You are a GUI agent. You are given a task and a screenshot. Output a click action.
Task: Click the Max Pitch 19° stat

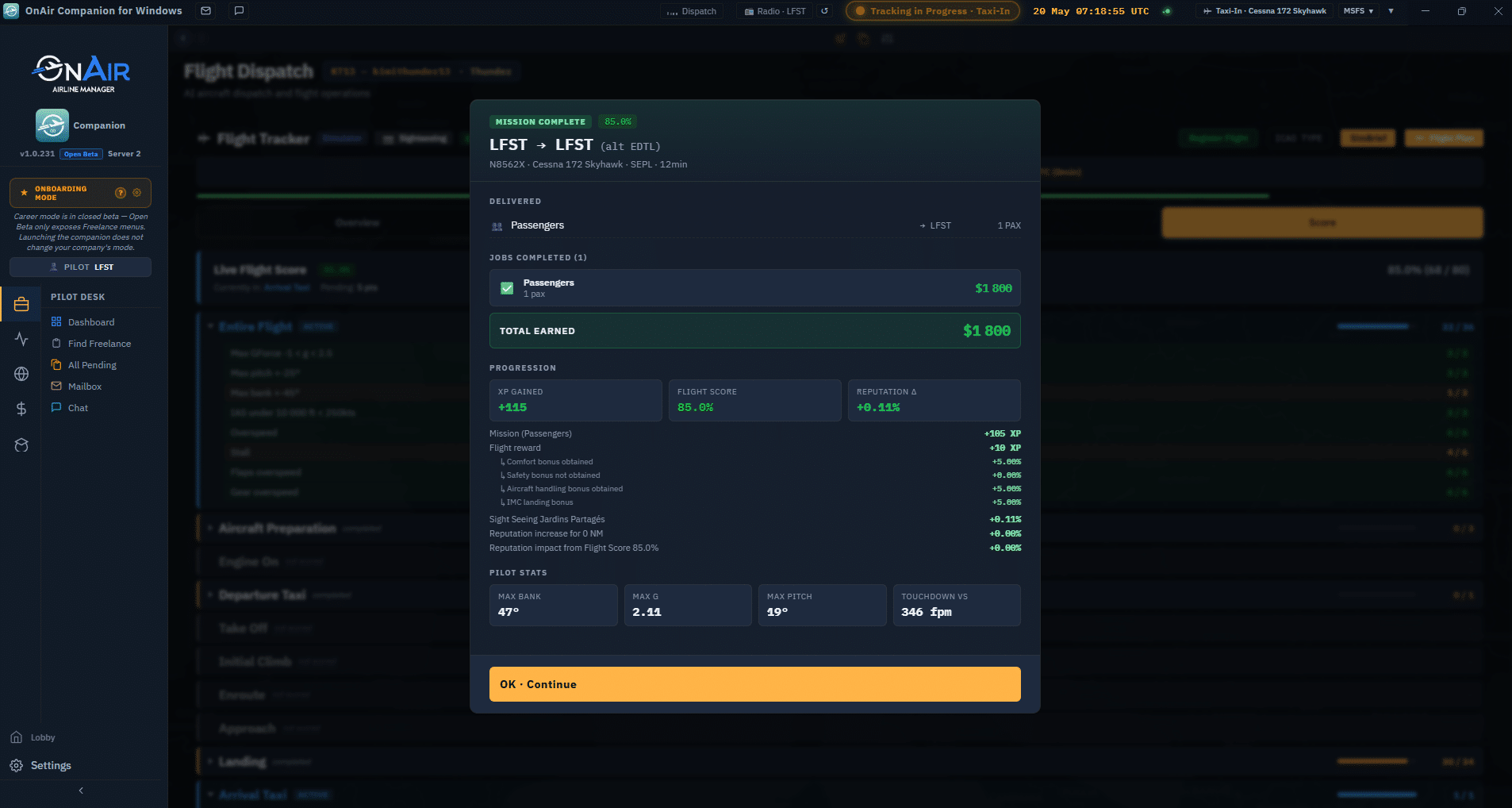point(822,605)
